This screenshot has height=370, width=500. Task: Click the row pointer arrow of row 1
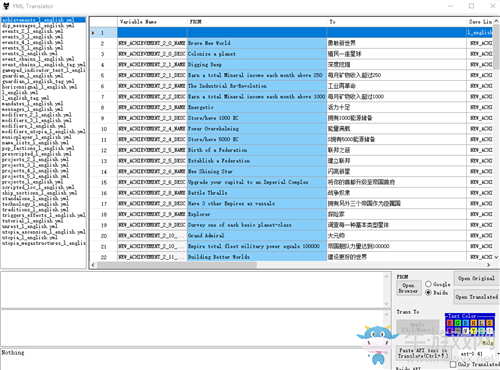(93, 33)
